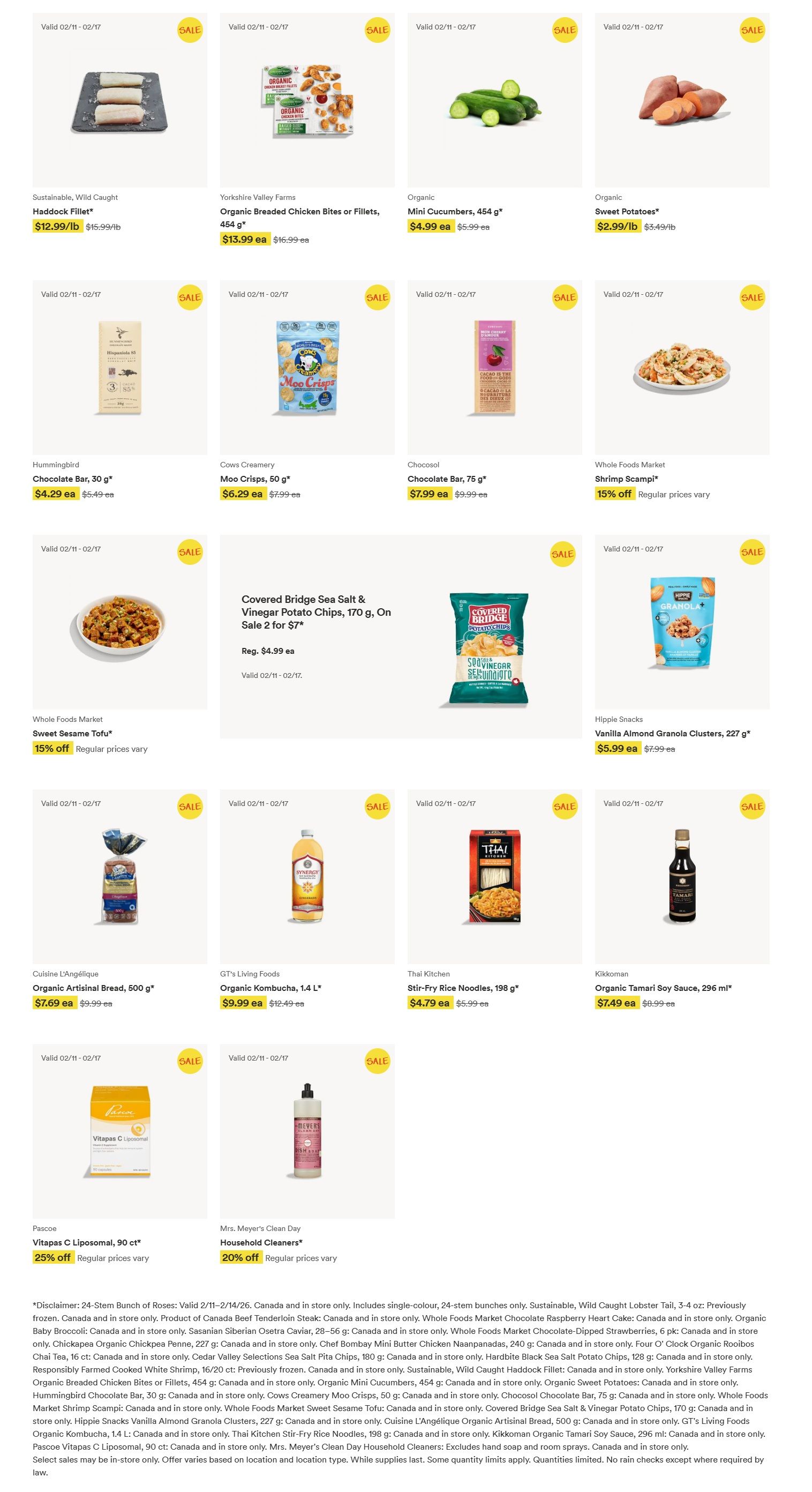Image resolution: width=812 pixels, height=1492 pixels.
Task: Select the Covered Bridge chips bag image
Action: point(488,648)
